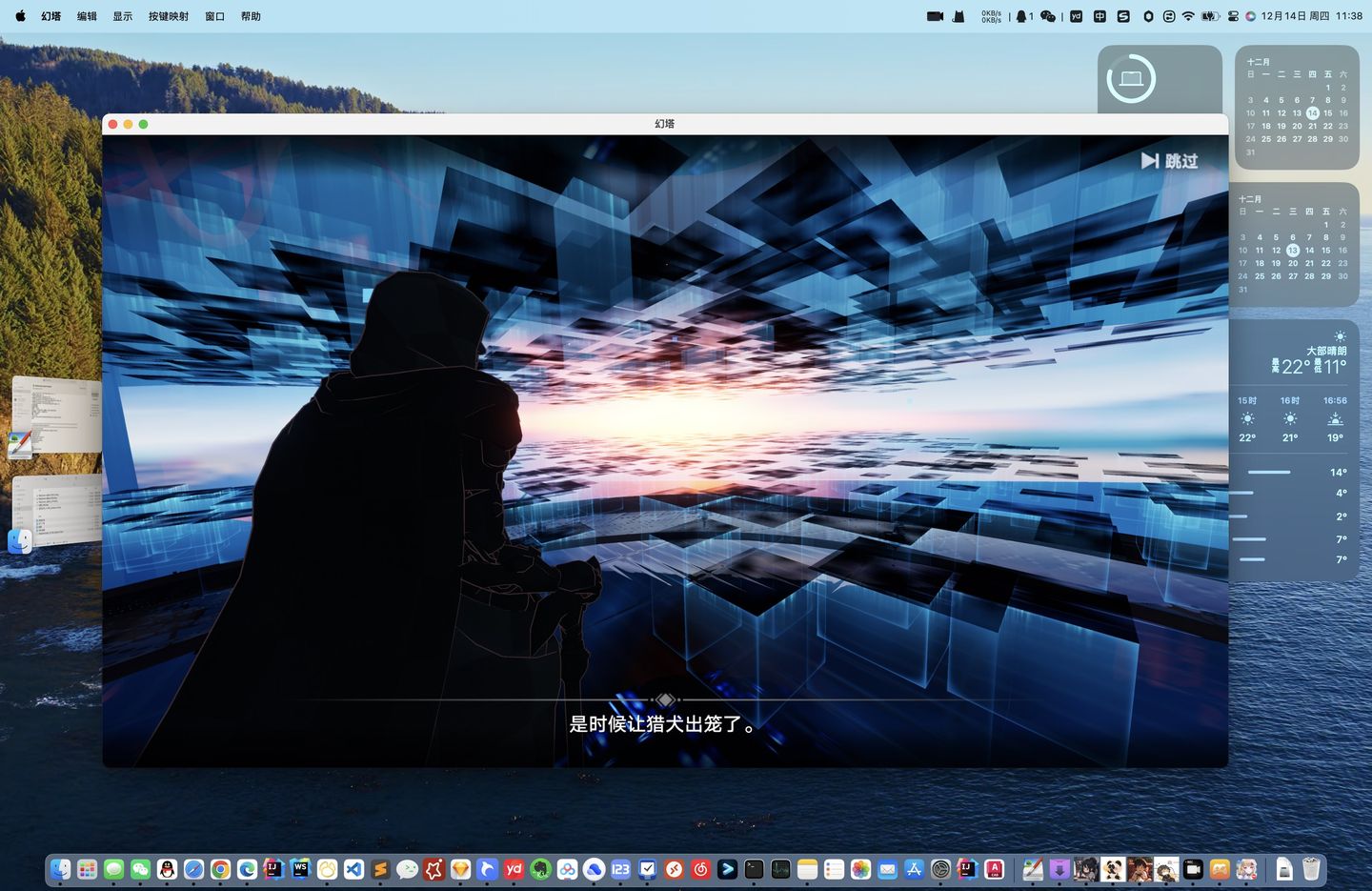This screenshot has width=1372, height=891.
Task: Launch Sketch from the Dock
Action: (460, 869)
